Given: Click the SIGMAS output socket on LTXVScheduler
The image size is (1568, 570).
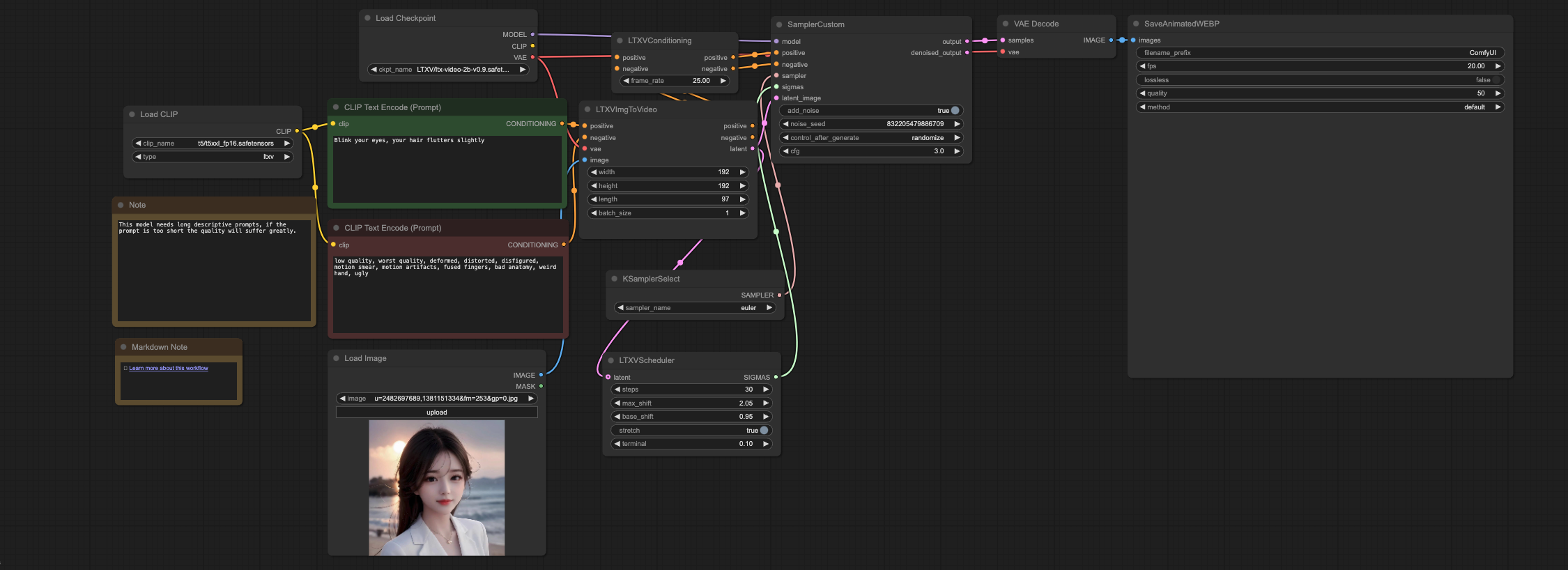Looking at the screenshot, I should 776,377.
